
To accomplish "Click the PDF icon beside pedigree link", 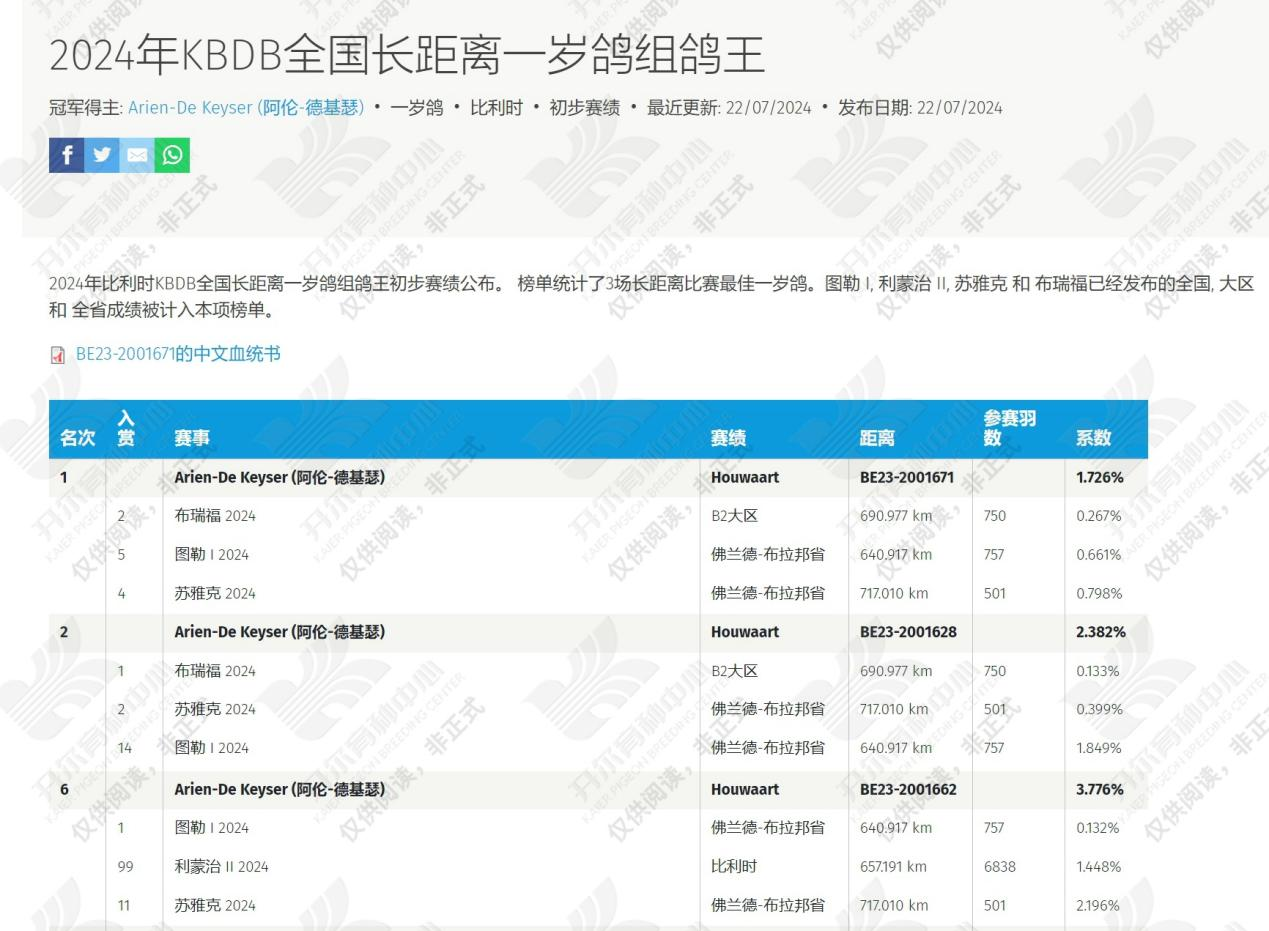I will pyautogui.click(x=57, y=355).
